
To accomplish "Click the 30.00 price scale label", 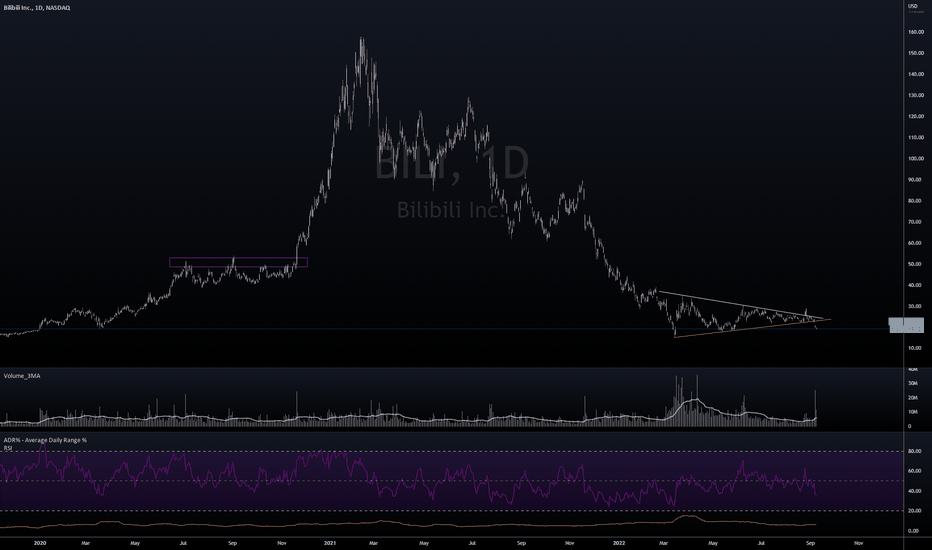I will [x=914, y=306].
